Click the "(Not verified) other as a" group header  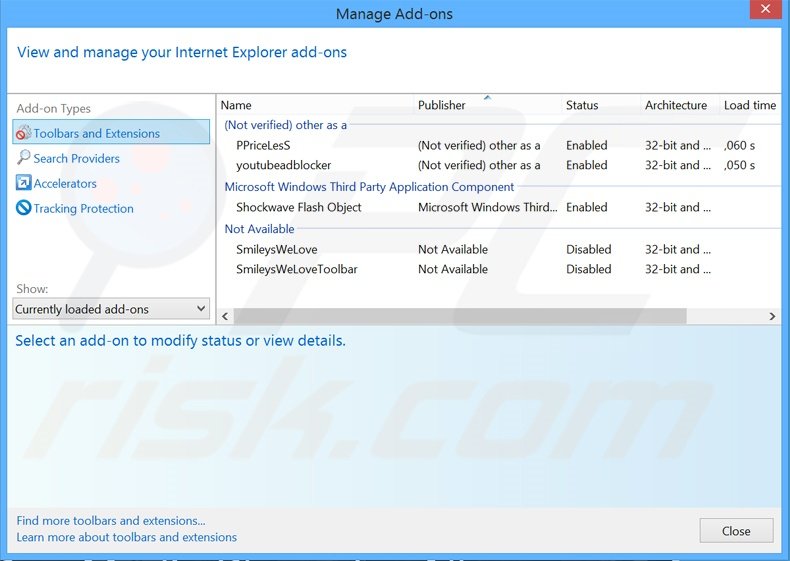tap(286, 125)
